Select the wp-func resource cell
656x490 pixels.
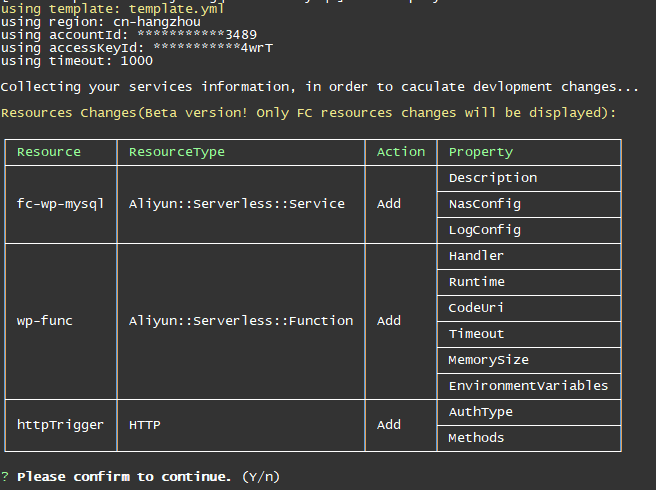[x=45, y=321]
